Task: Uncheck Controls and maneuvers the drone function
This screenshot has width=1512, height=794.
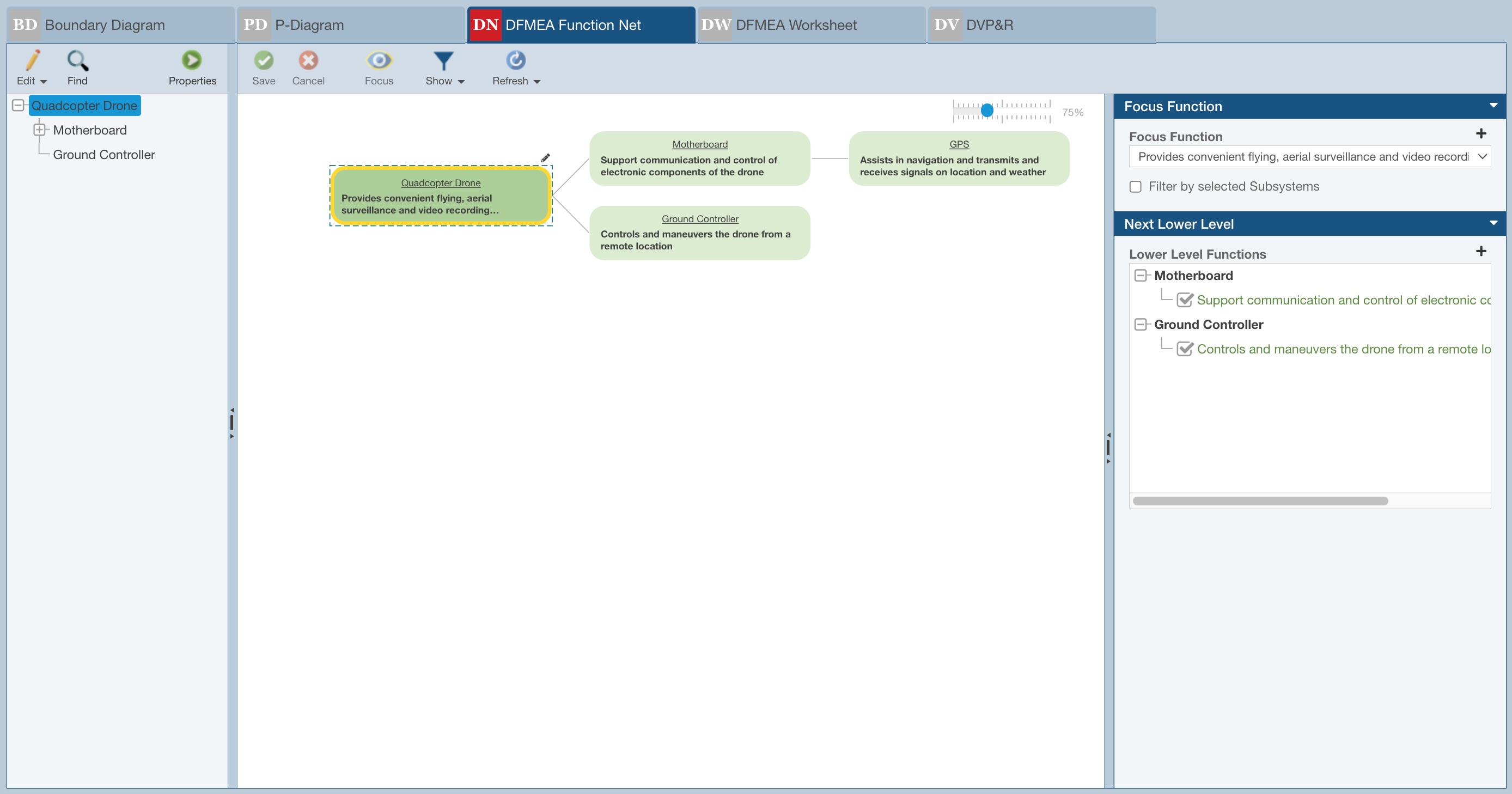Action: 1185,349
